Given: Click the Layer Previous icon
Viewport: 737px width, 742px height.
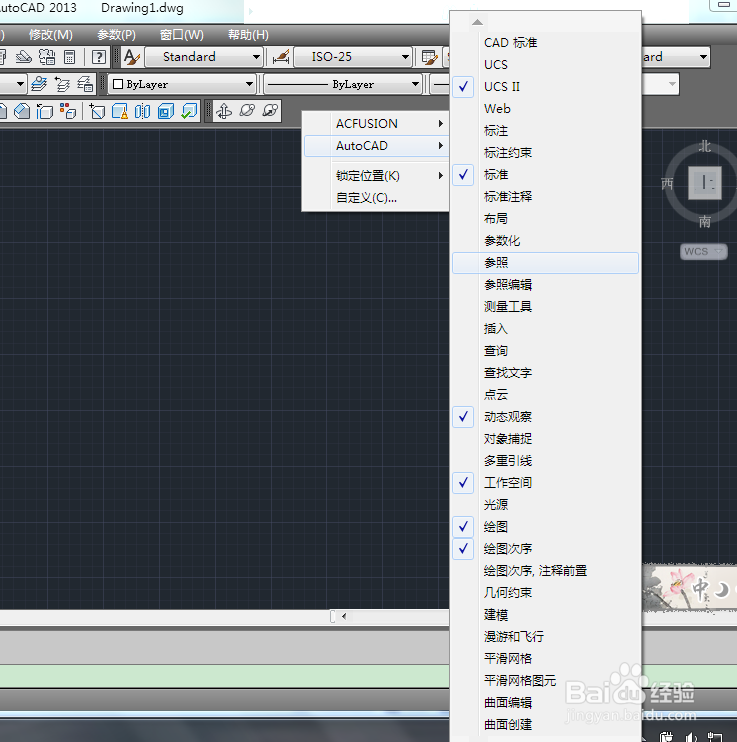Looking at the screenshot, I should [x=62, y=84].
